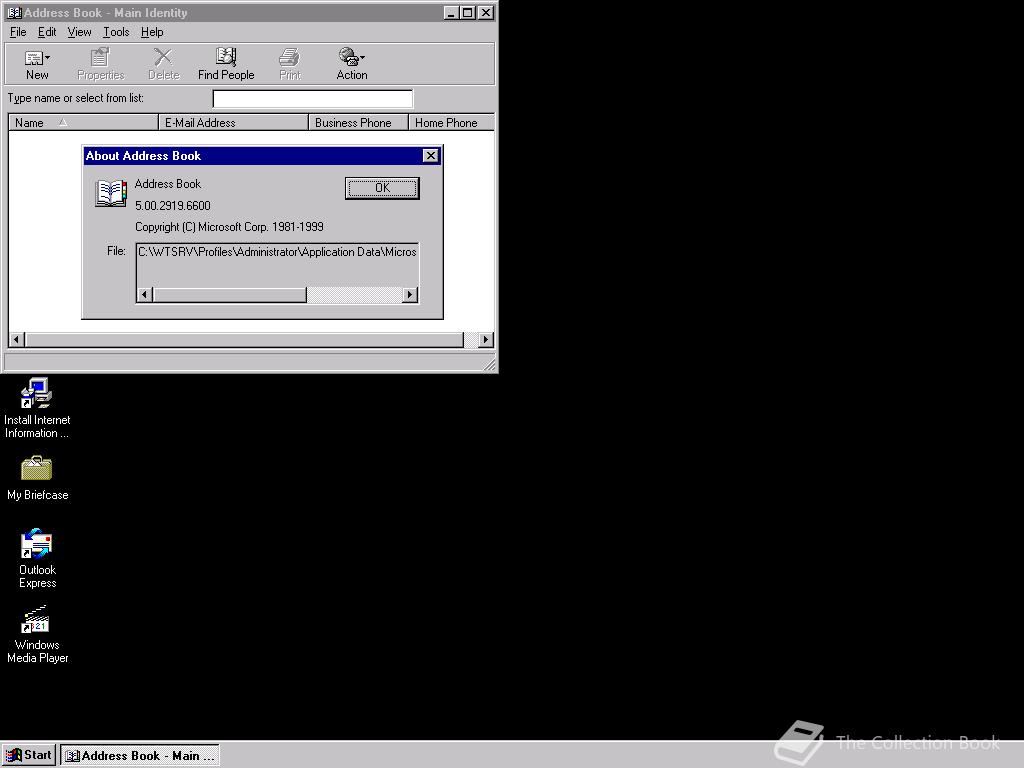Sort contacts by Name column header

83,122
